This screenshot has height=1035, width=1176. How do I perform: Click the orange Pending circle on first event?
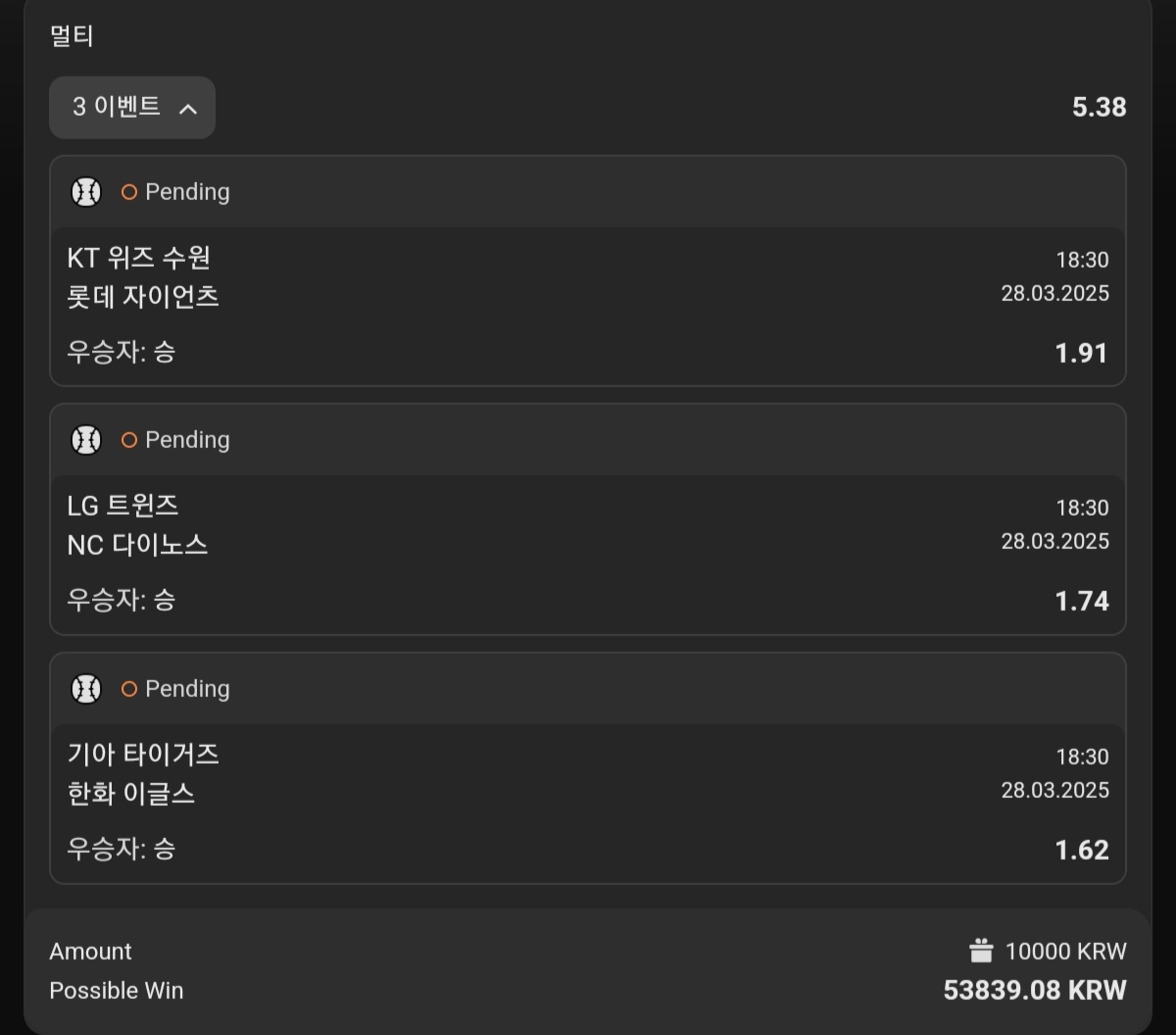coord(129,192)
